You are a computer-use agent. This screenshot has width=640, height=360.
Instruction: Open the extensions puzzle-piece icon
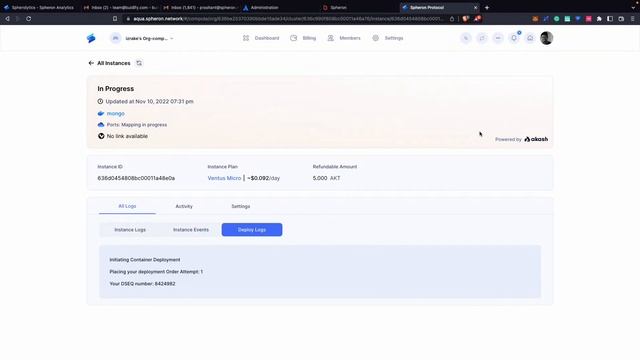coord(599,18)
